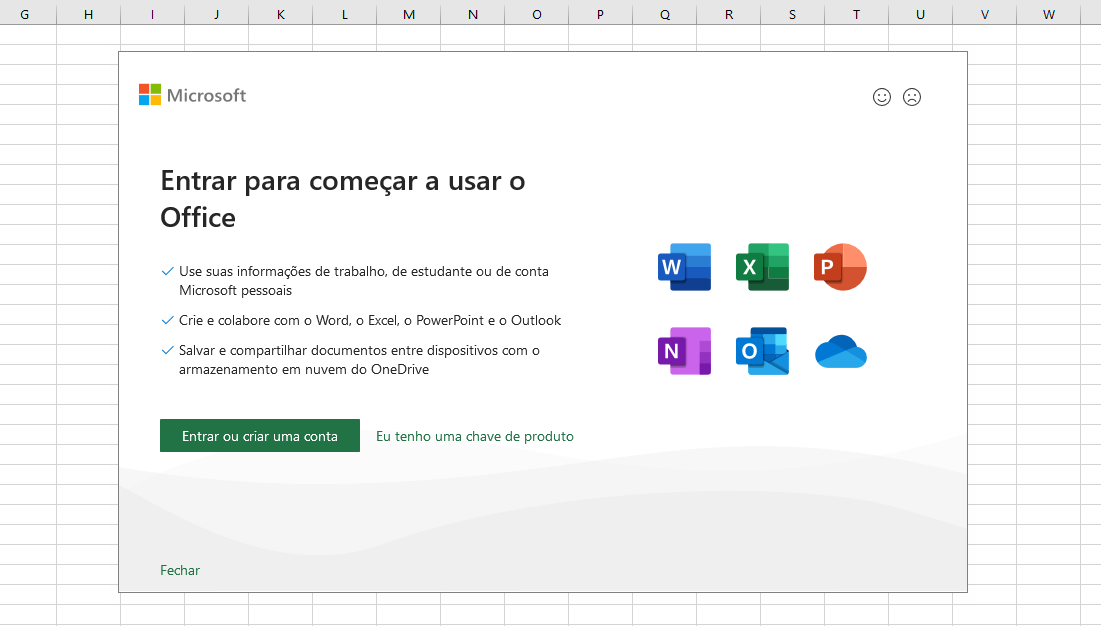The image size is (1101, 626).
Task: Click the Outlook app icon
Action: 763,351
